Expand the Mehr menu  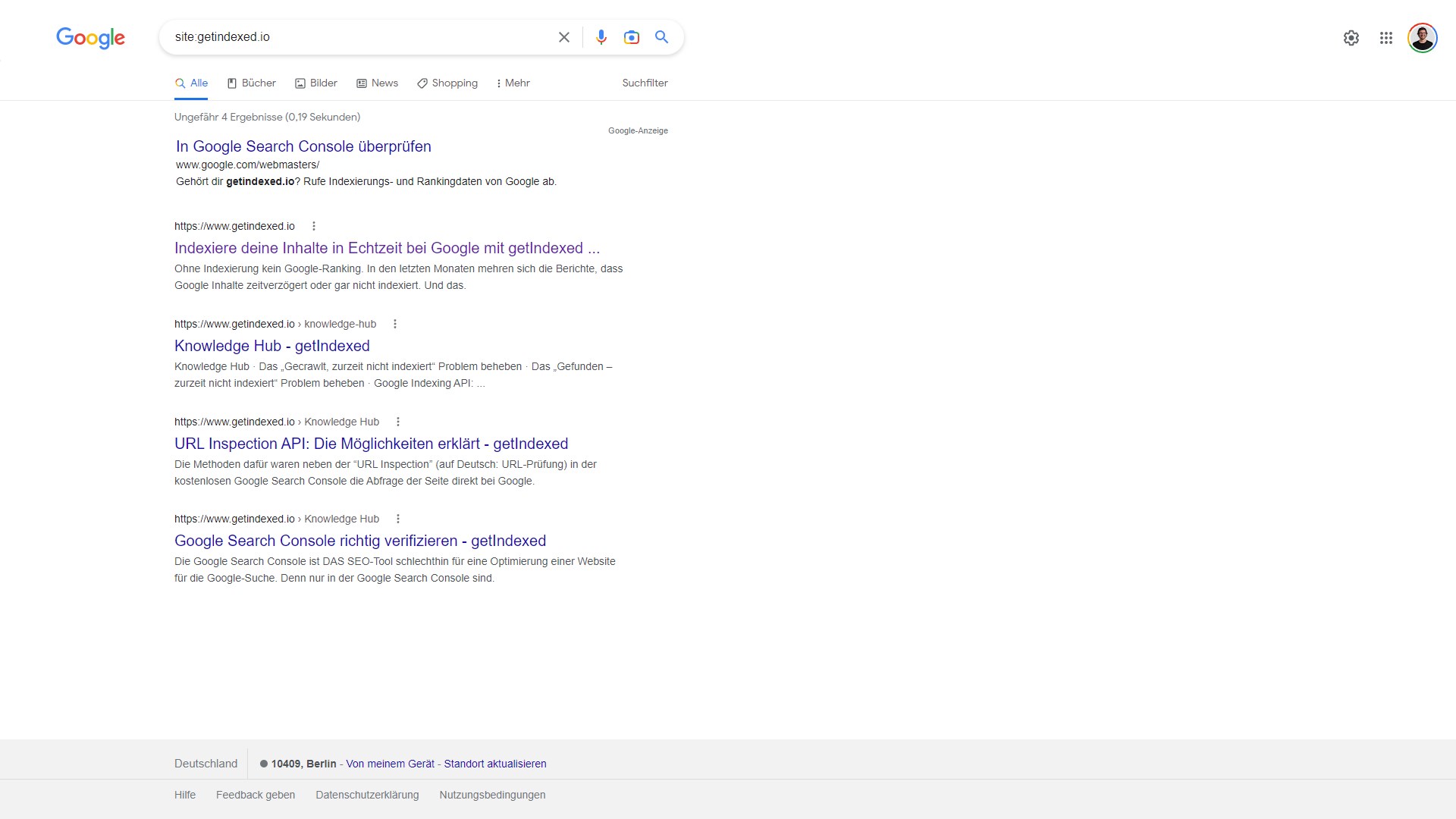513,83
